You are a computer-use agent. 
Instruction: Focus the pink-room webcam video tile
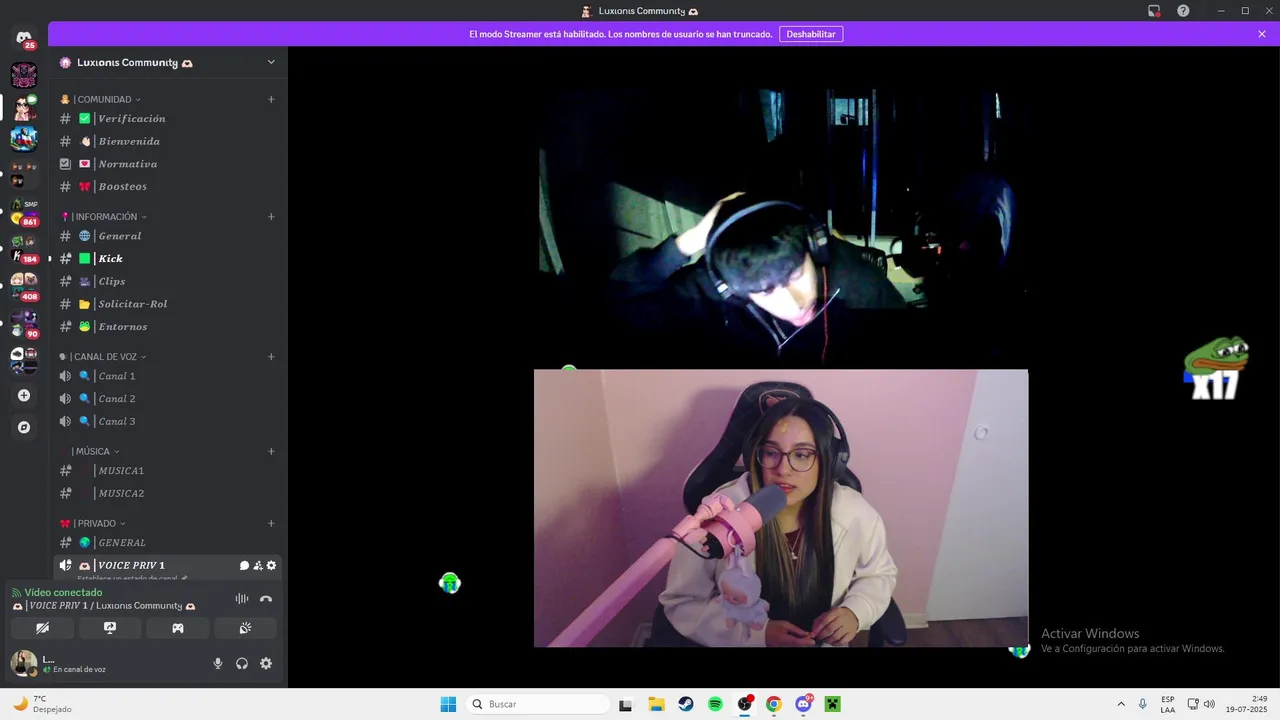(780, 508)
